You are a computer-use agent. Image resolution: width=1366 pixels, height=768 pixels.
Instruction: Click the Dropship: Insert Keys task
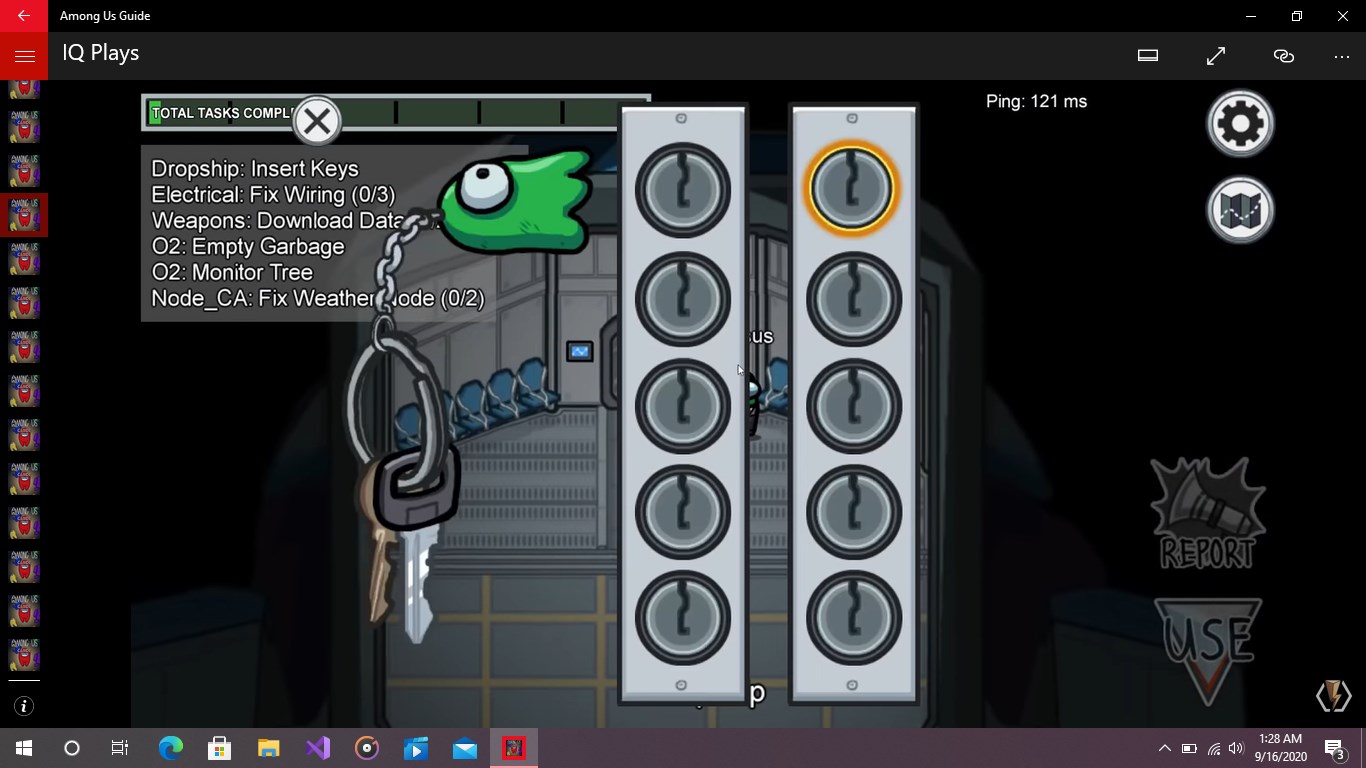[255, 169]
